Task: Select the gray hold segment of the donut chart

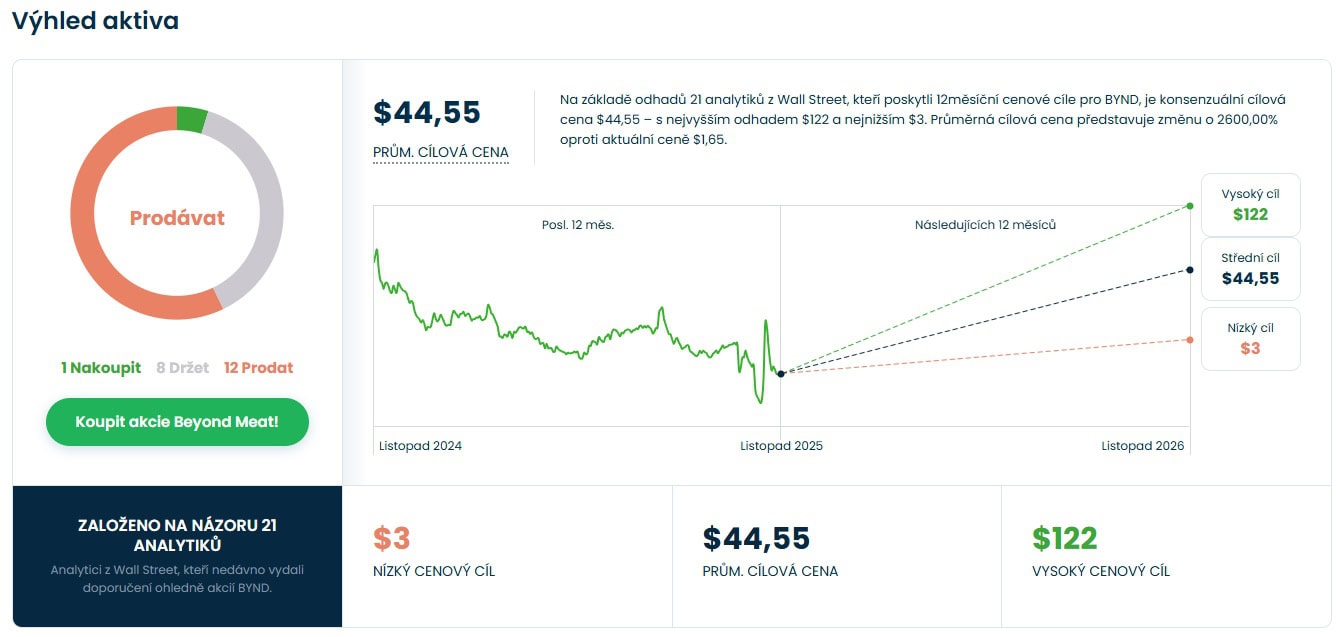Action: (262, 211)
